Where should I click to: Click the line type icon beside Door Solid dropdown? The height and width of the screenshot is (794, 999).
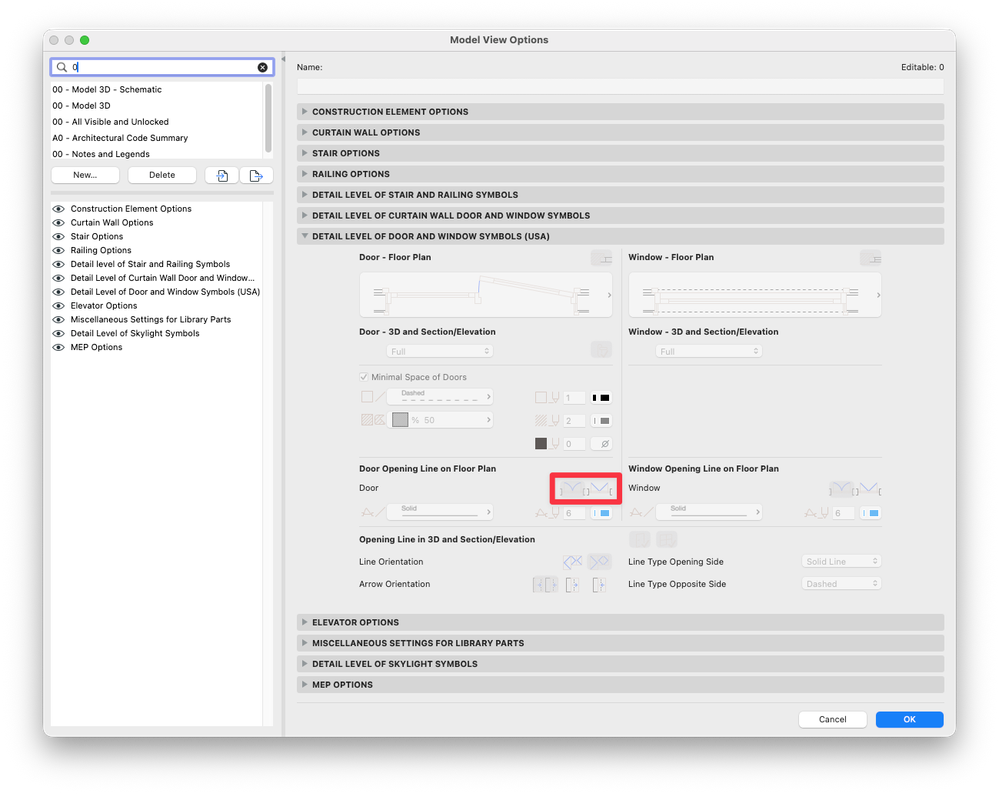[373, 512]
